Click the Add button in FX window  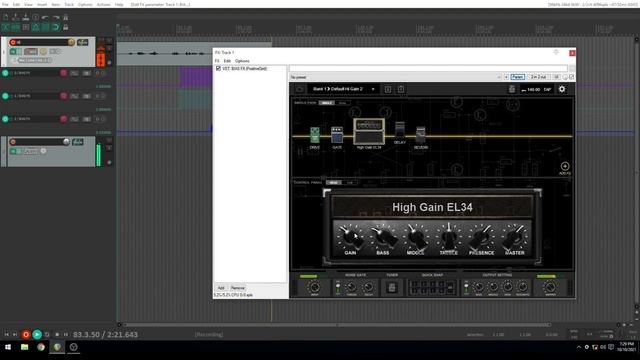coord(221,288)
